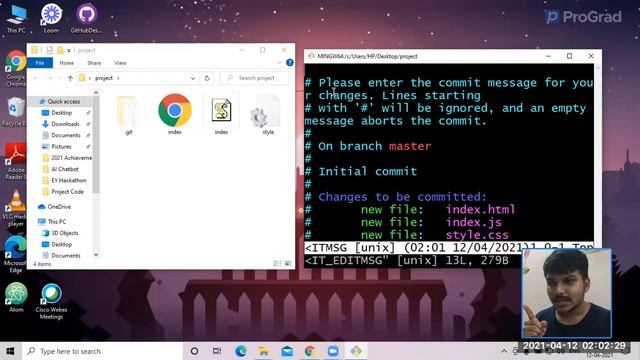Viewport: 640px width, 360px height.
Task: Open Edge from the taskbar
Action: (x=241, y=351)
